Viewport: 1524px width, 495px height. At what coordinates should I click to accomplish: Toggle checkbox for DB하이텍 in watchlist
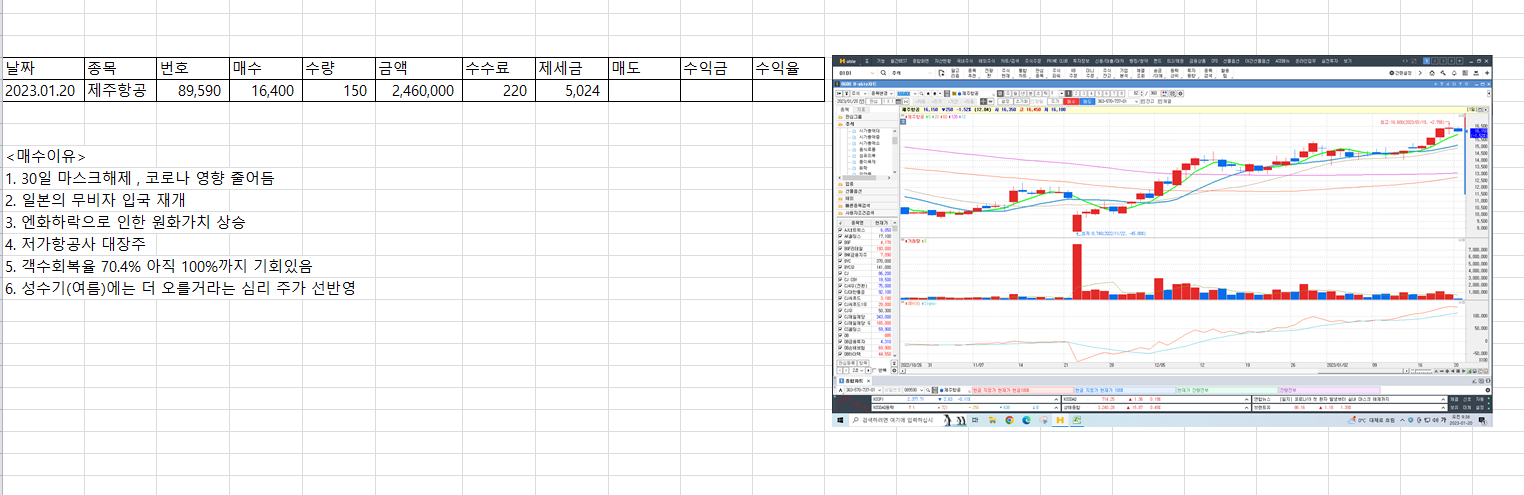pos(840,354)
